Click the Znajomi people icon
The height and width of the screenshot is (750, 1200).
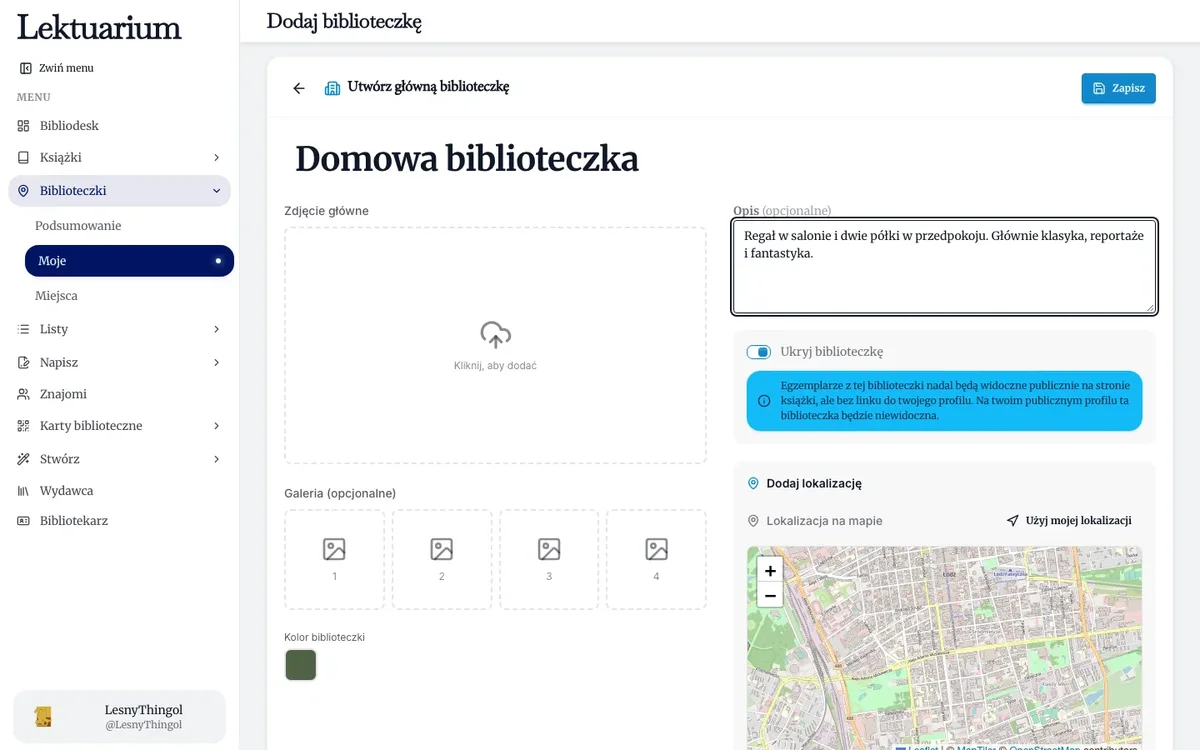(x=24, y=394)
